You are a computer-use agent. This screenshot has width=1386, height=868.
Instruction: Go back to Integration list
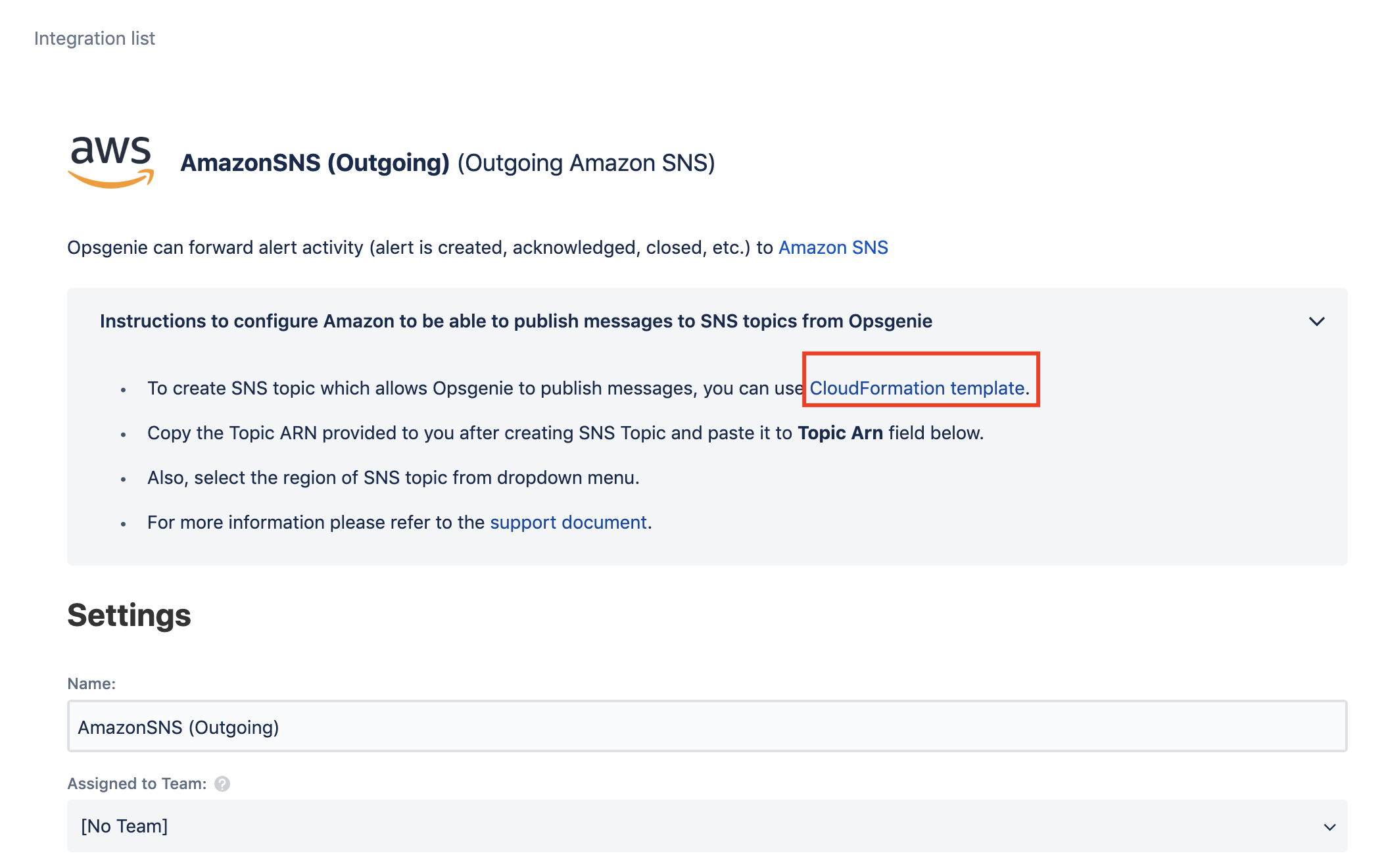click(x=94, y=38)
